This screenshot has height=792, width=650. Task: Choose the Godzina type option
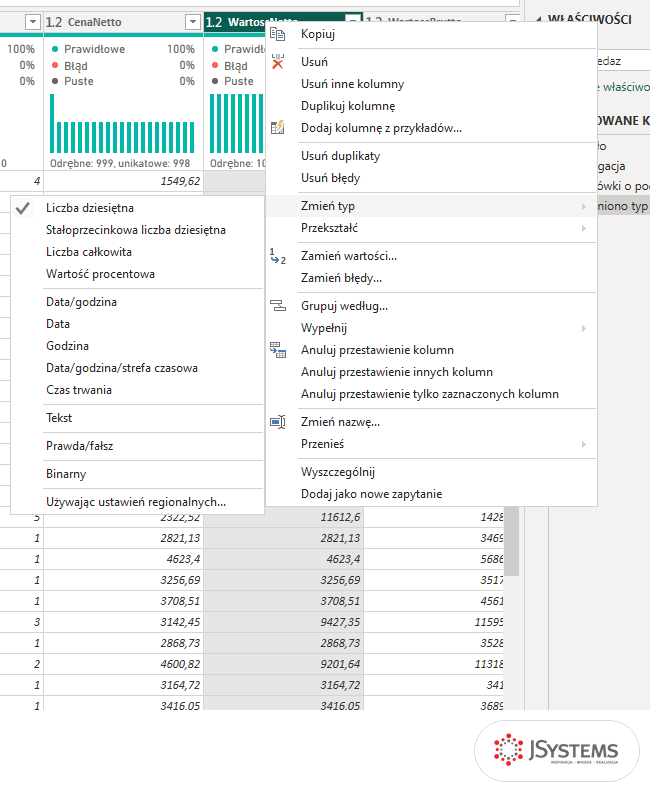coord(137,346)
